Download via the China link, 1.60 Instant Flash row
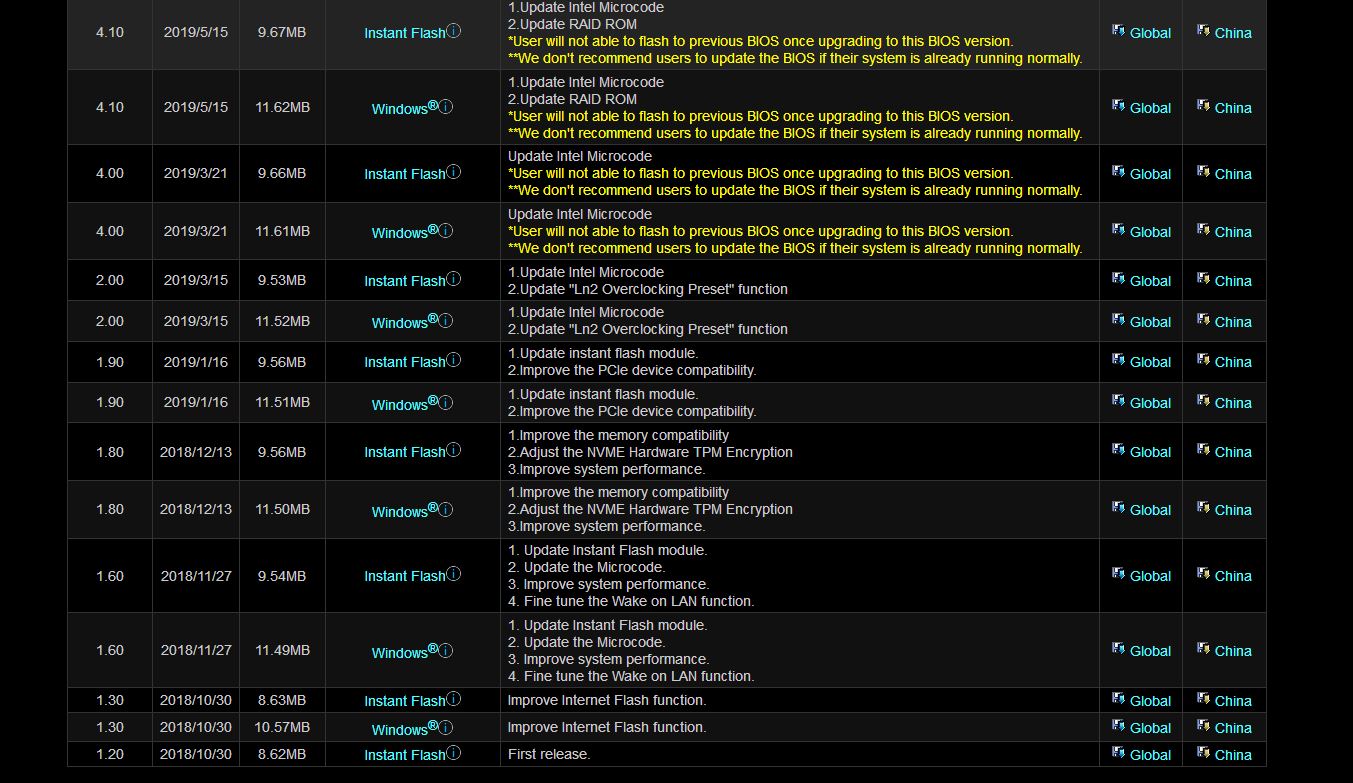Viewport: 1353px width, 783px height. pos(1233,576)
